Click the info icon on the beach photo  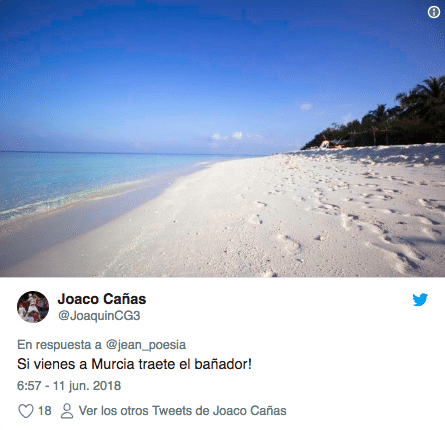(433, 12)
